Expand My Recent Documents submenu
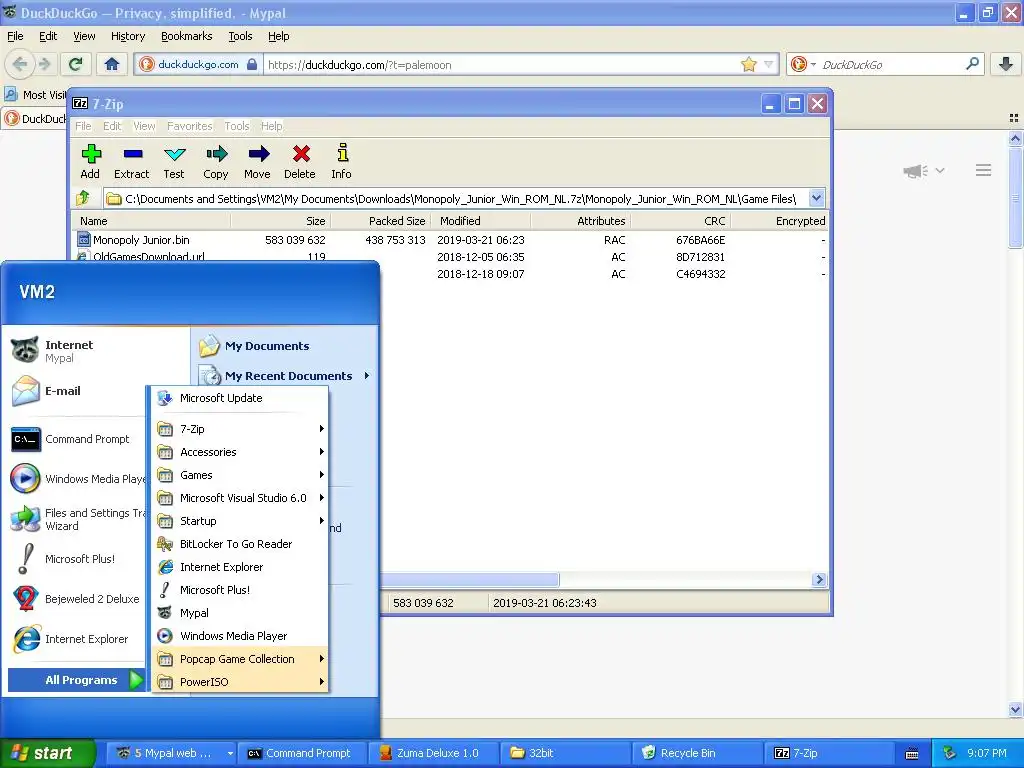The image size is (1024, 768). (x=285, y=376)
